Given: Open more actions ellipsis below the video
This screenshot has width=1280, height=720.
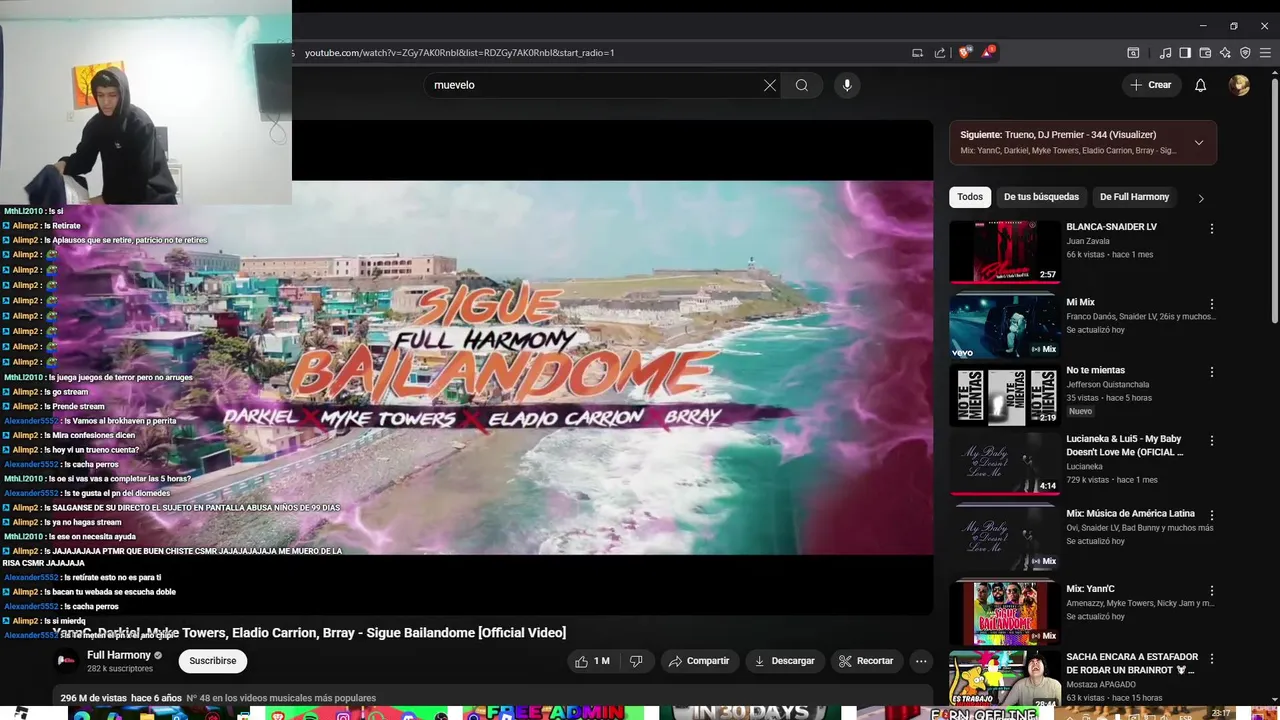Looking at the screenshot, I should point(921,661).
